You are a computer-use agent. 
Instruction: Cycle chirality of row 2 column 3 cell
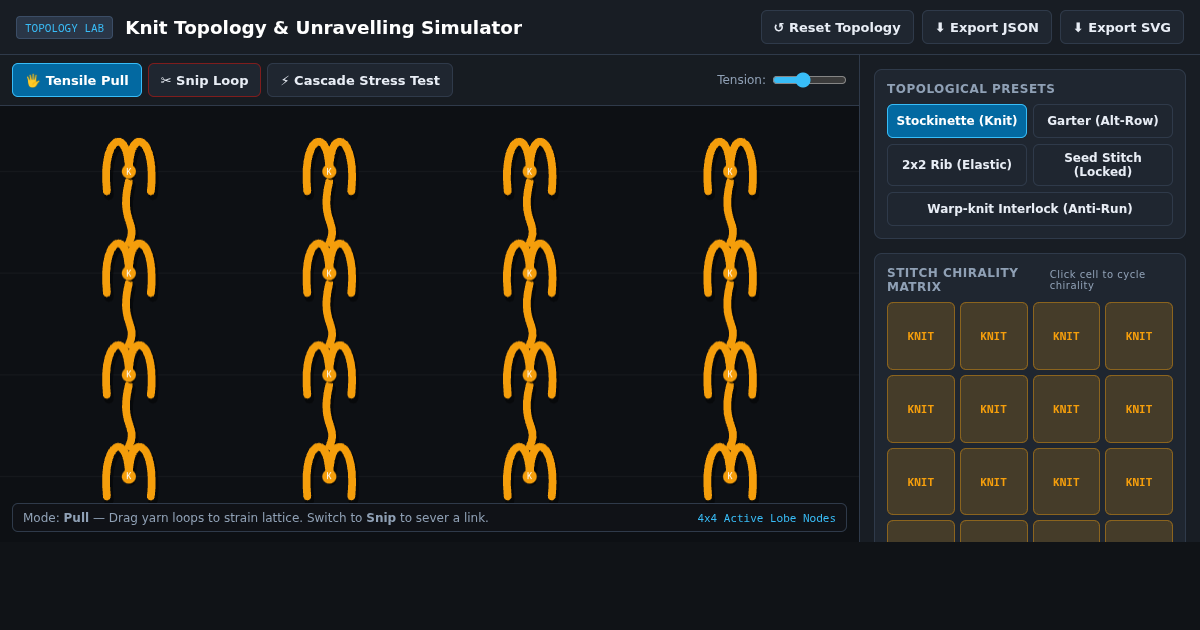(1066, 409)
